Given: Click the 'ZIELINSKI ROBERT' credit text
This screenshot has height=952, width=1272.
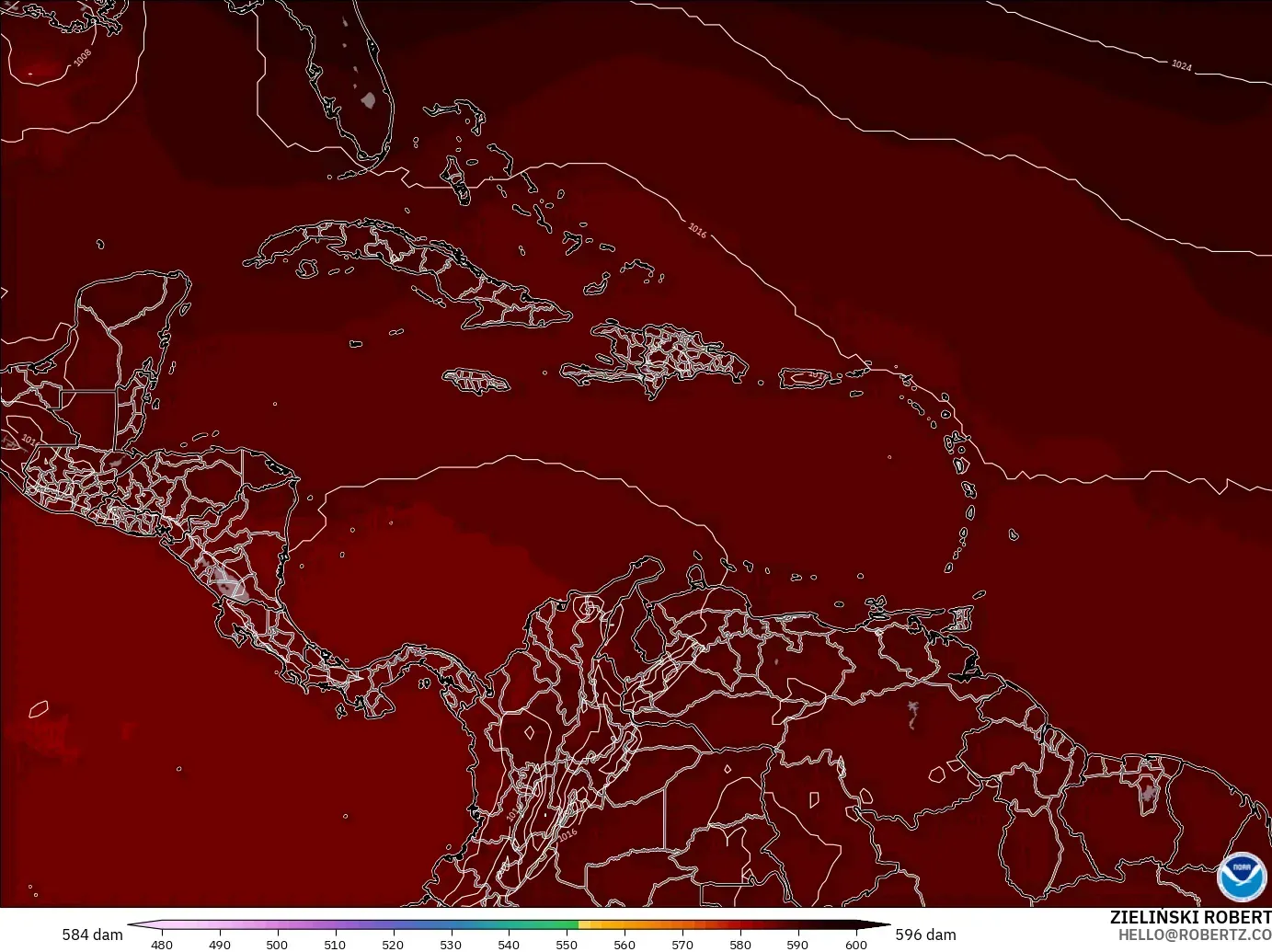Looking at the screenshot, I should (x=1190, y=917).
